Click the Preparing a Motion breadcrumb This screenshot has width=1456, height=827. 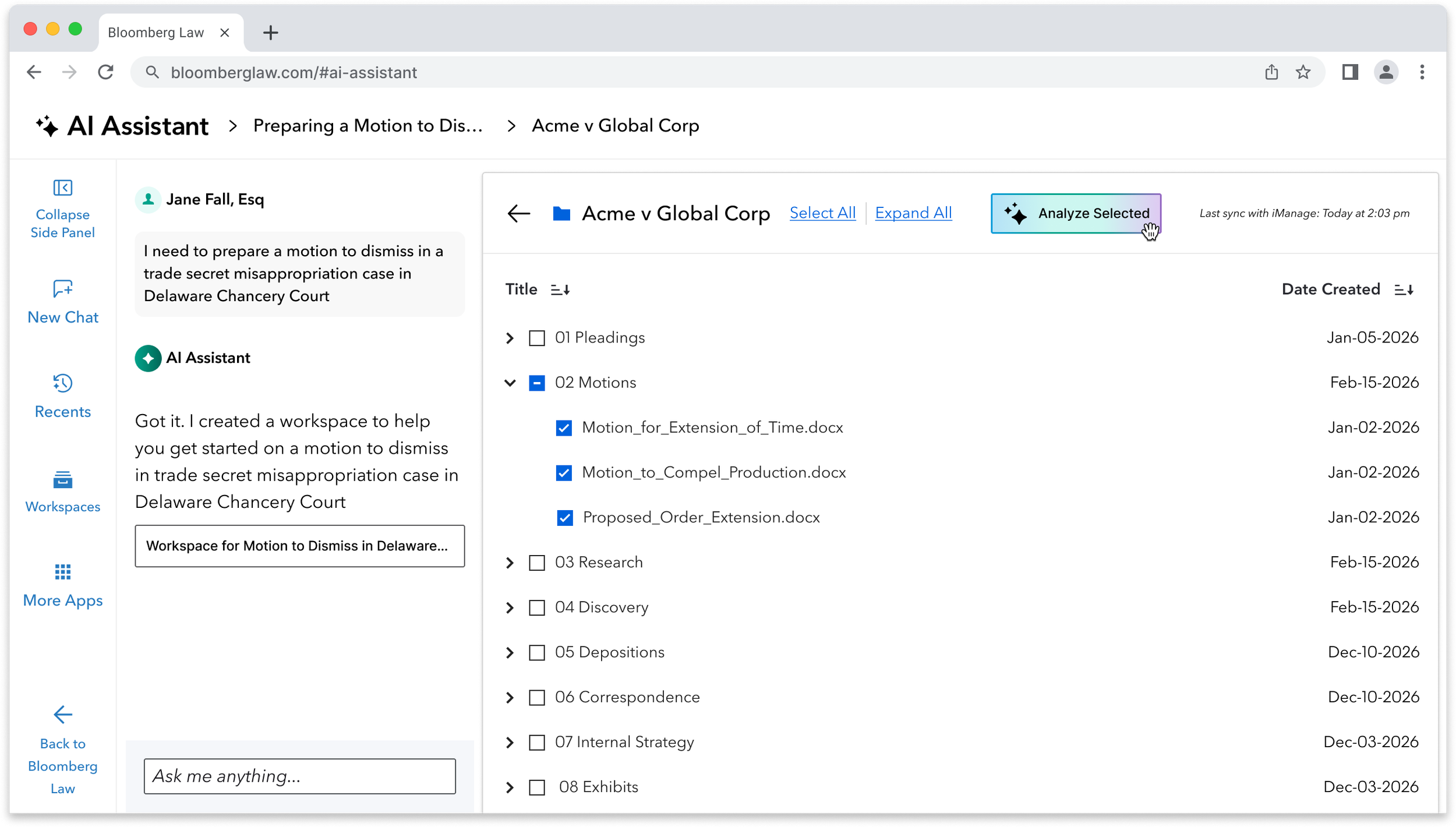pyautogui.click(x=368, y=125)
